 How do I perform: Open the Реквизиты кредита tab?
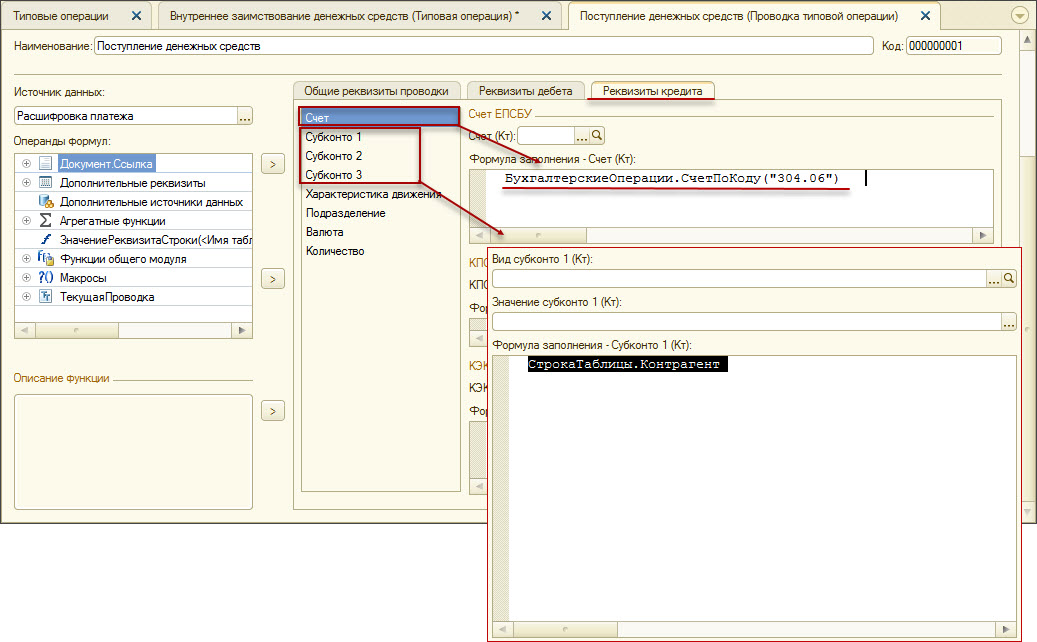pos(652,91)
